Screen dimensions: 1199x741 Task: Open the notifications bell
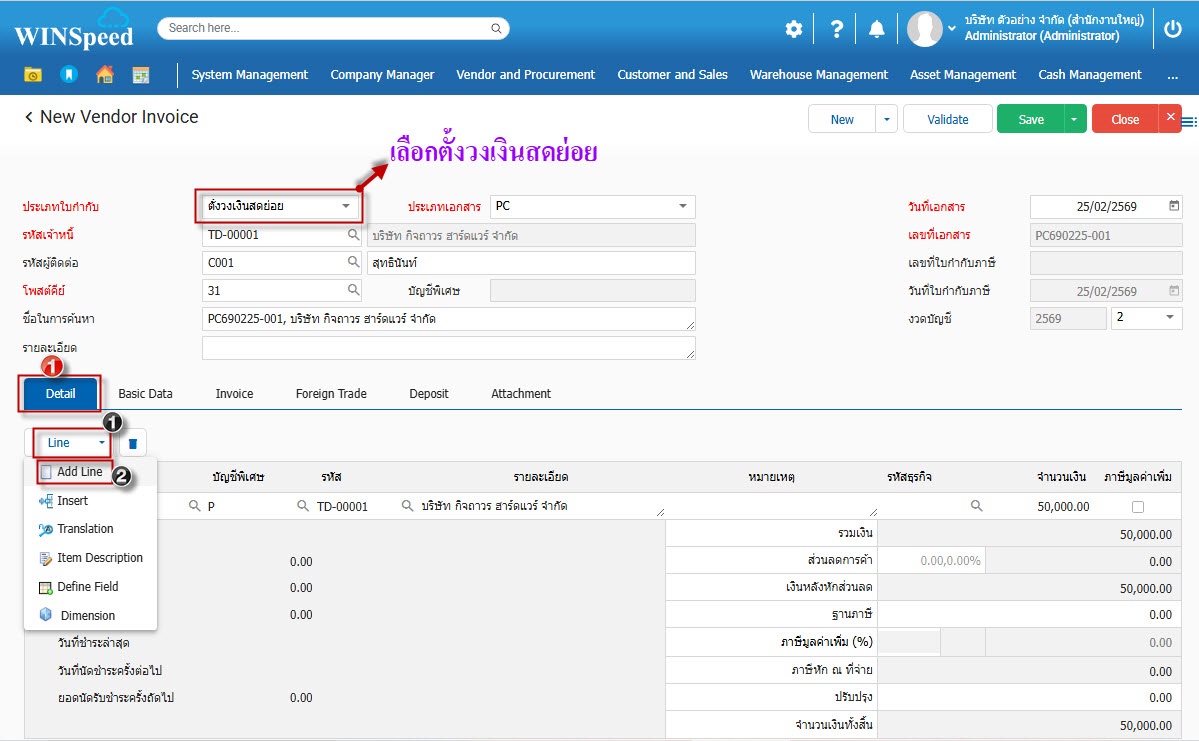coord(877,29)
